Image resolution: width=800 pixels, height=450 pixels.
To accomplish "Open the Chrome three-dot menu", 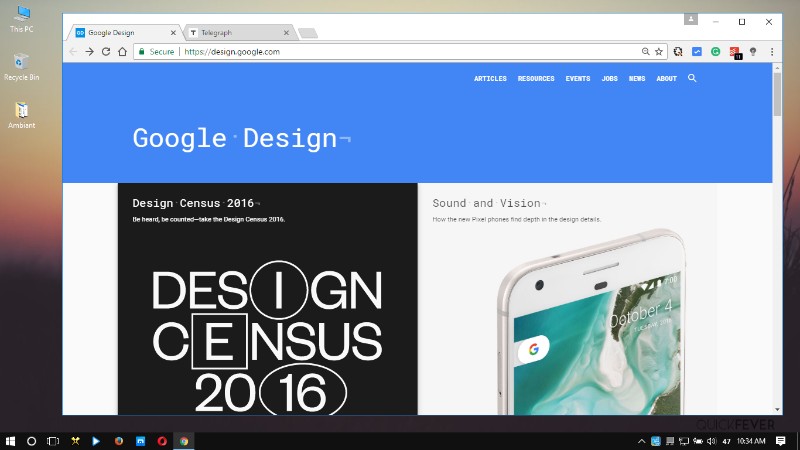I will pyautogui.click(x=772, y=52).
